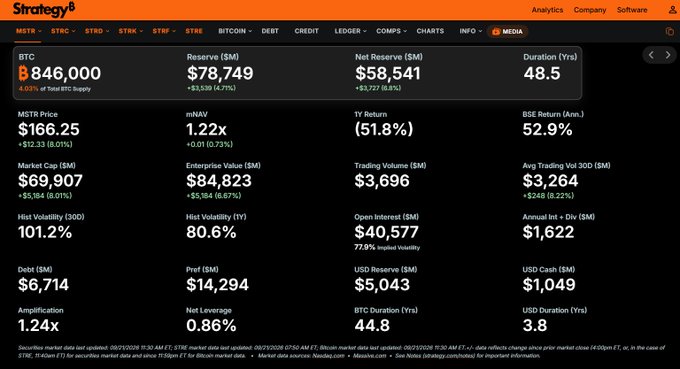The width and height of the screenshot is (680, 369).
Task: Click the Open Interest $40,577
Action: click(386, 232)
